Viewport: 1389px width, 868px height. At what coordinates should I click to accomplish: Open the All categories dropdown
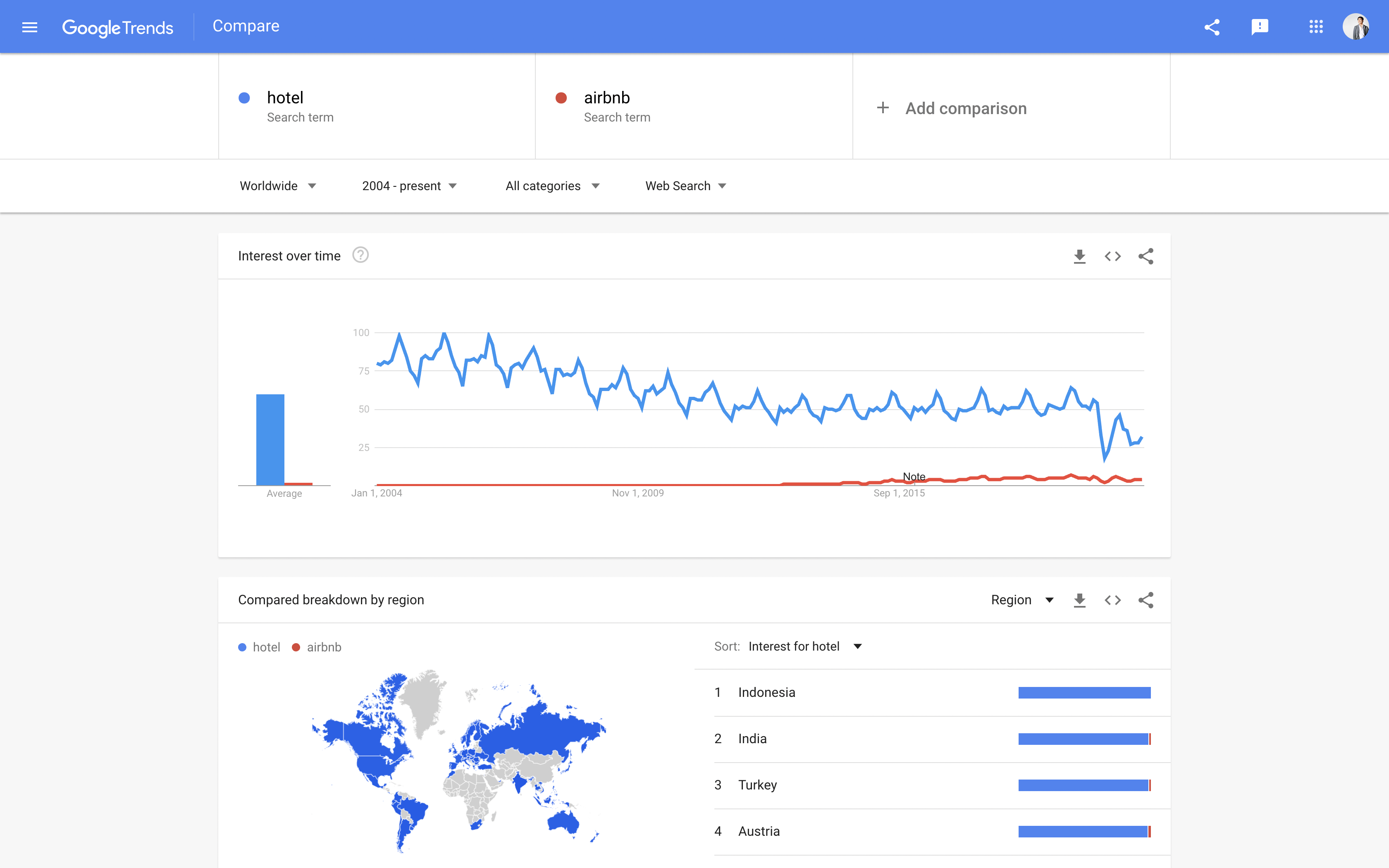tap(552, 186)
